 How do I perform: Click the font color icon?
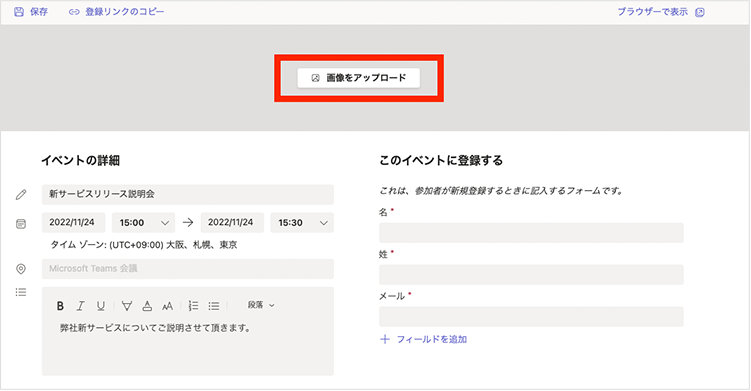(x=147, y=306)
